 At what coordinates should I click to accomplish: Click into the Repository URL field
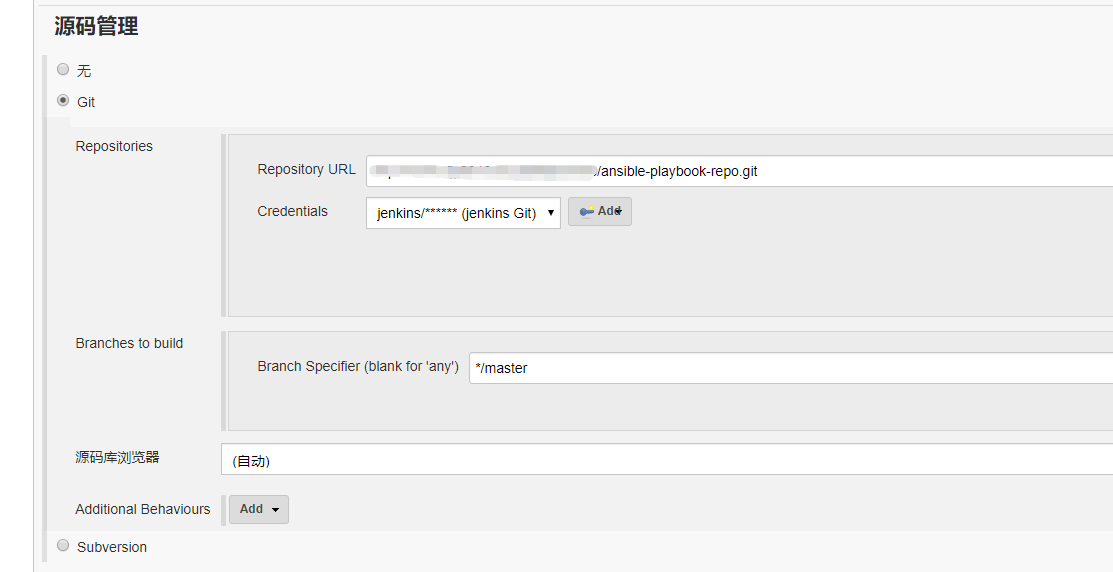738,171
